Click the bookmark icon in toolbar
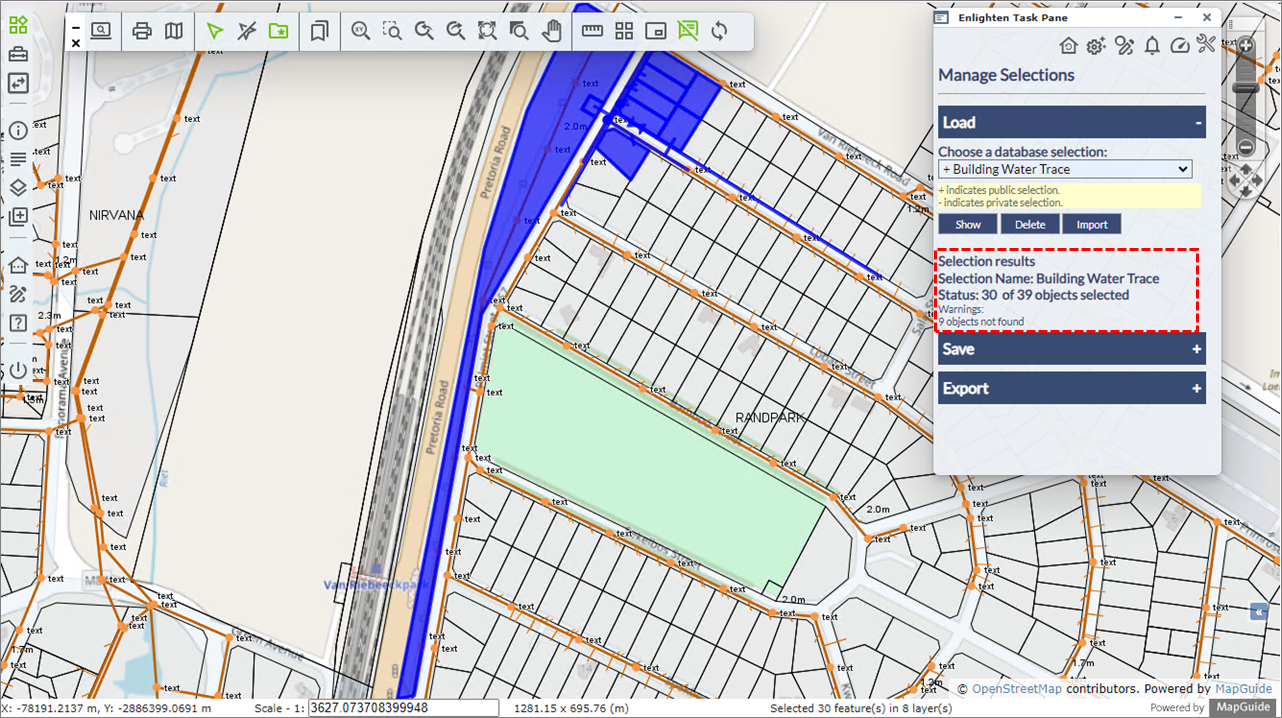Screen dimensions: 1282x718 coord(319,31)
